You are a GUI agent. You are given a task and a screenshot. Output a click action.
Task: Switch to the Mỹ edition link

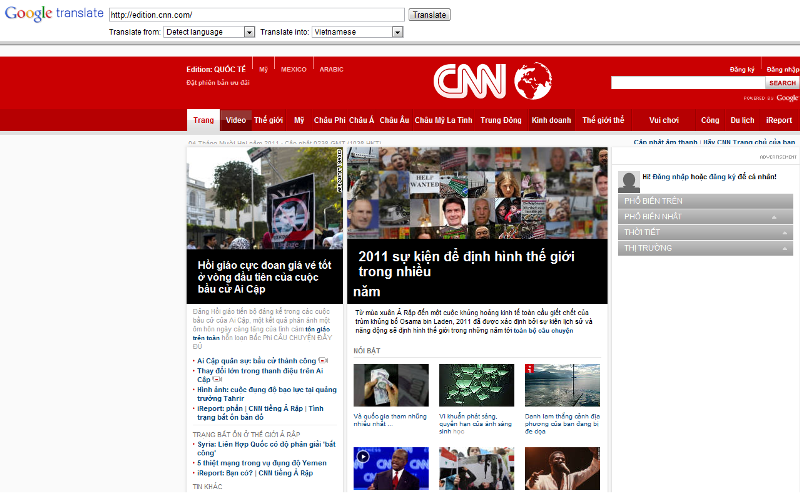(263, 69)
